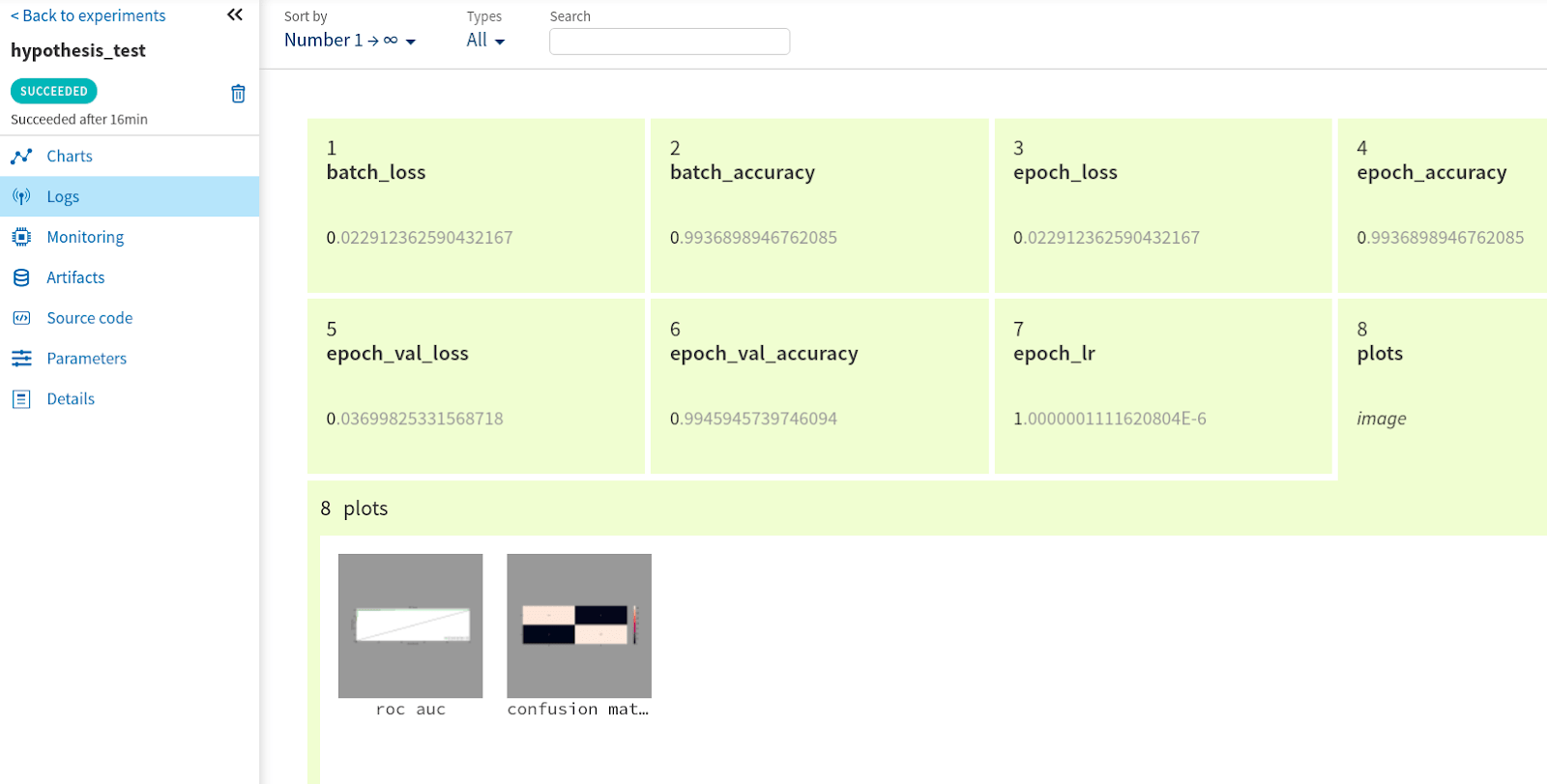Open the Sort by Number dropdown
1547x784 pixels.
tap(350, 41)
